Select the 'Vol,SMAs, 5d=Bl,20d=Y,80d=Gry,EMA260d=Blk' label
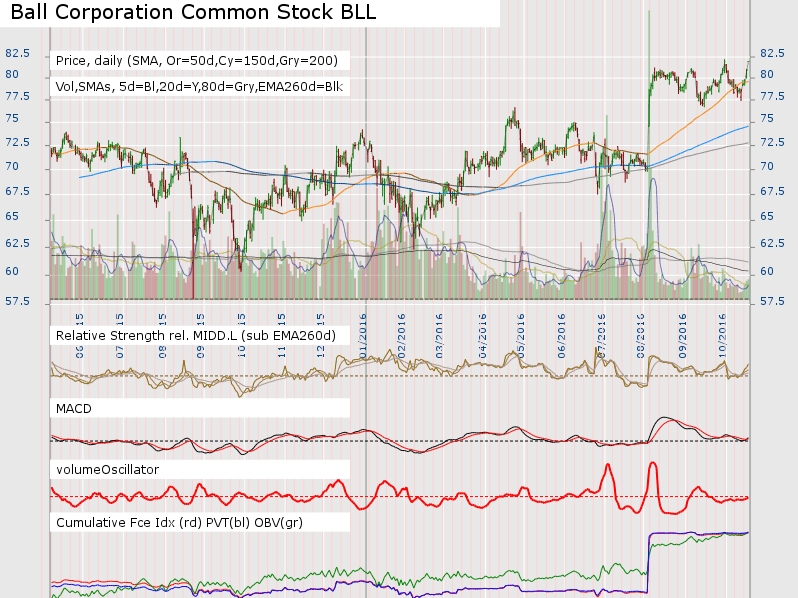Screen dimensions: 798x598 199,87
